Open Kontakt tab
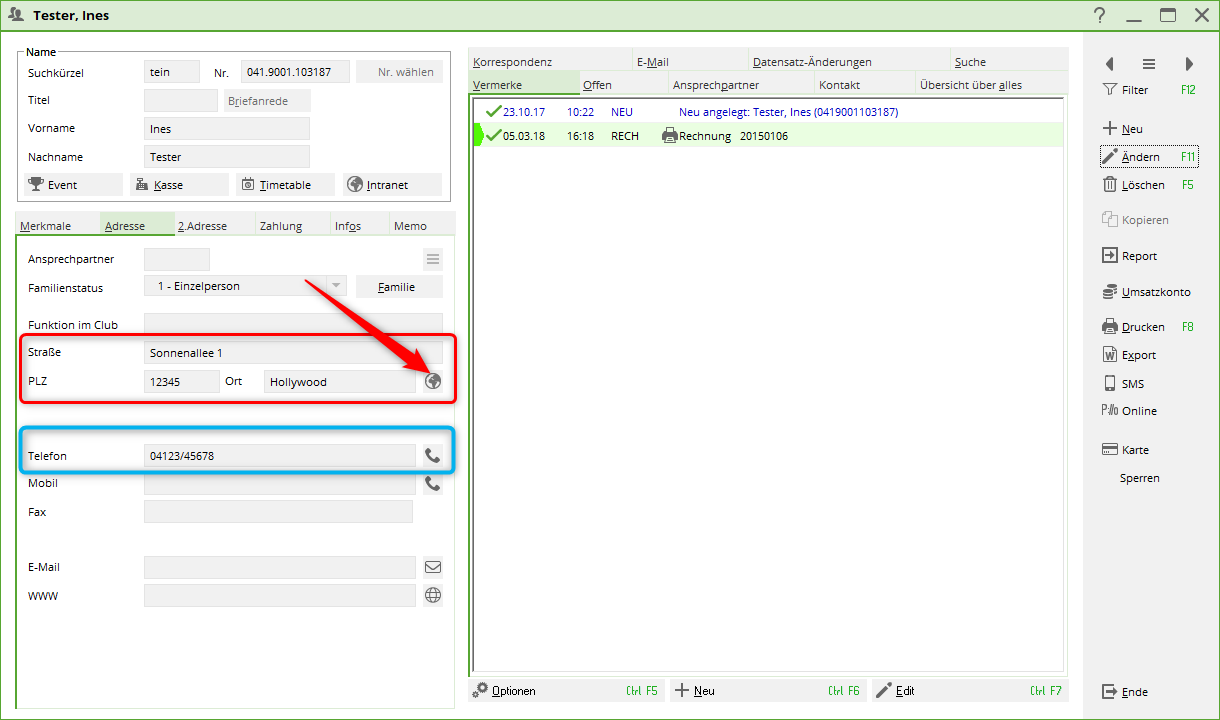This screenshot has height=720, width=1220. coord(865,84)
